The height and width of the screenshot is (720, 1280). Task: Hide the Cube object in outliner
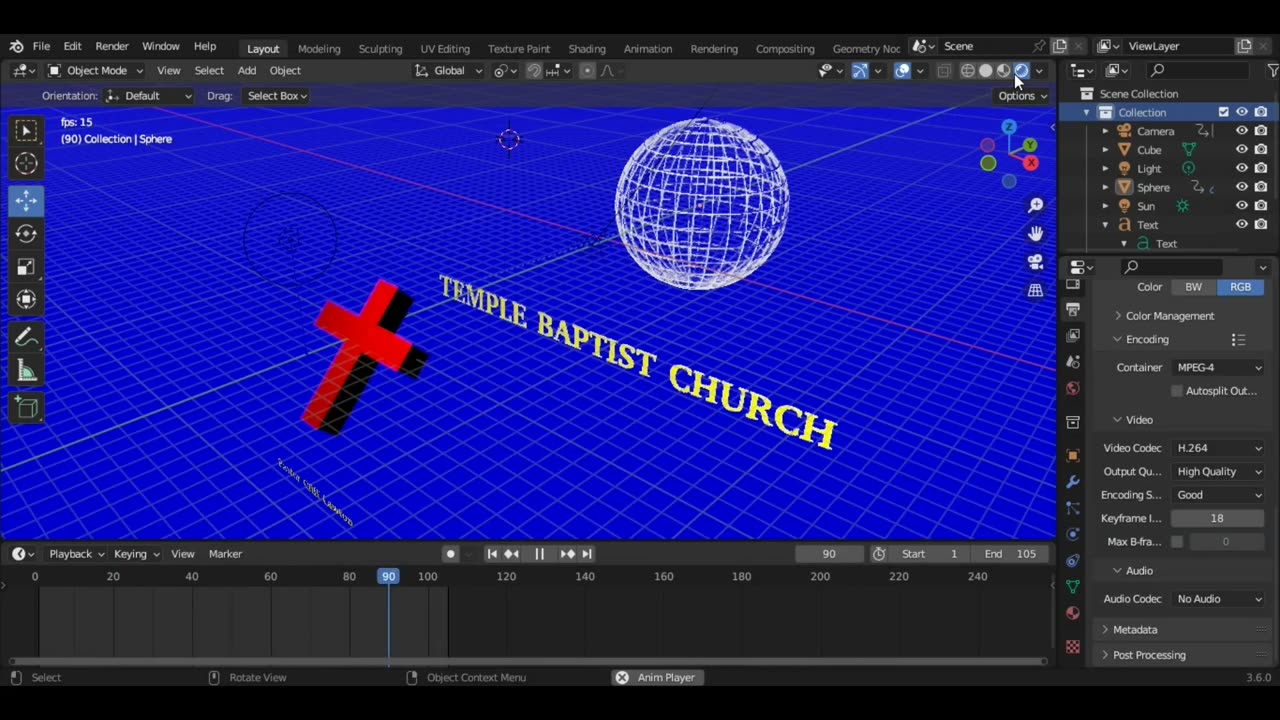point(1242,150)
